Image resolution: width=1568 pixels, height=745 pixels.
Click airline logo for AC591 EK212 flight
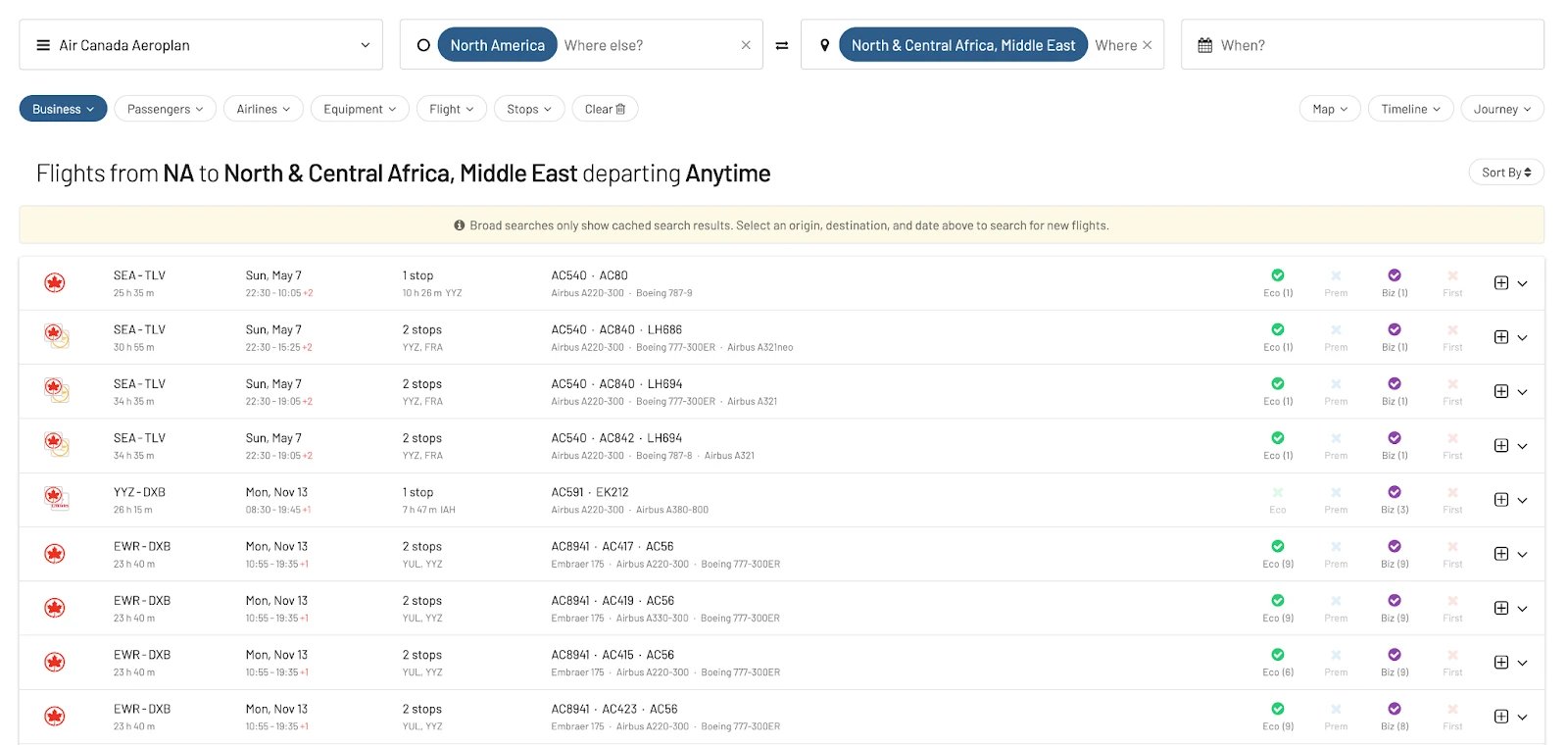[x=56, y=499]
